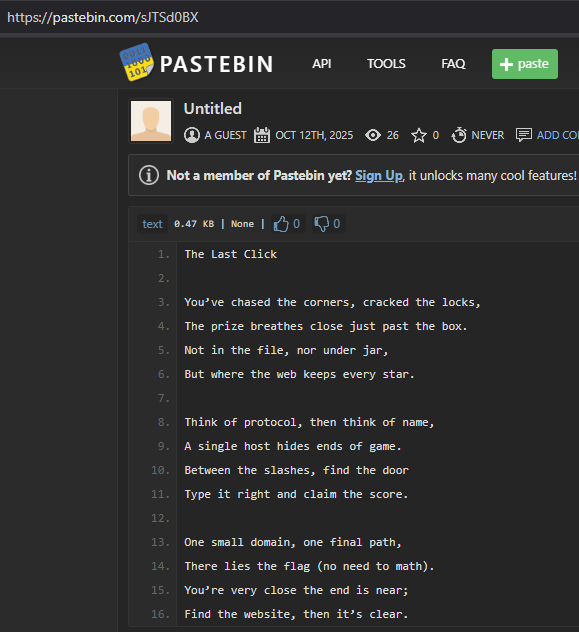
Task: Click the user icon beside A GUEST
Action: click(x=192, y=135)
